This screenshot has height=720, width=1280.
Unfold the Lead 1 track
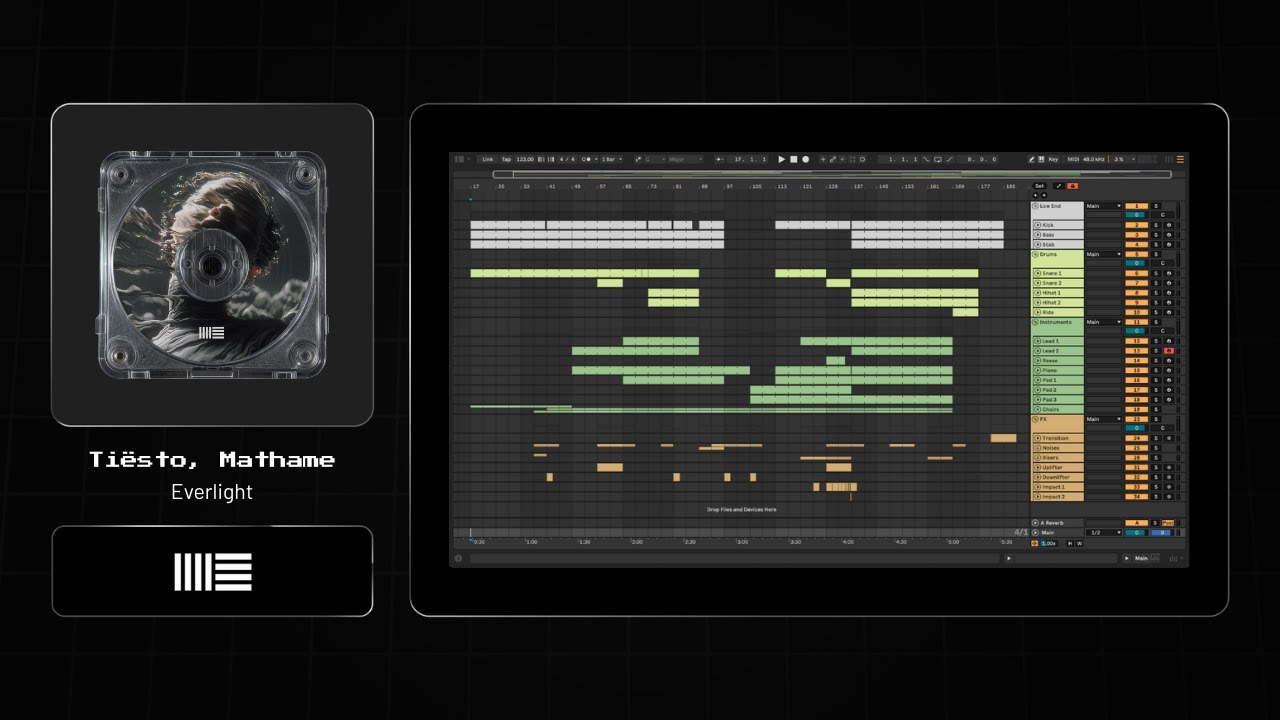pos(1038,341)
